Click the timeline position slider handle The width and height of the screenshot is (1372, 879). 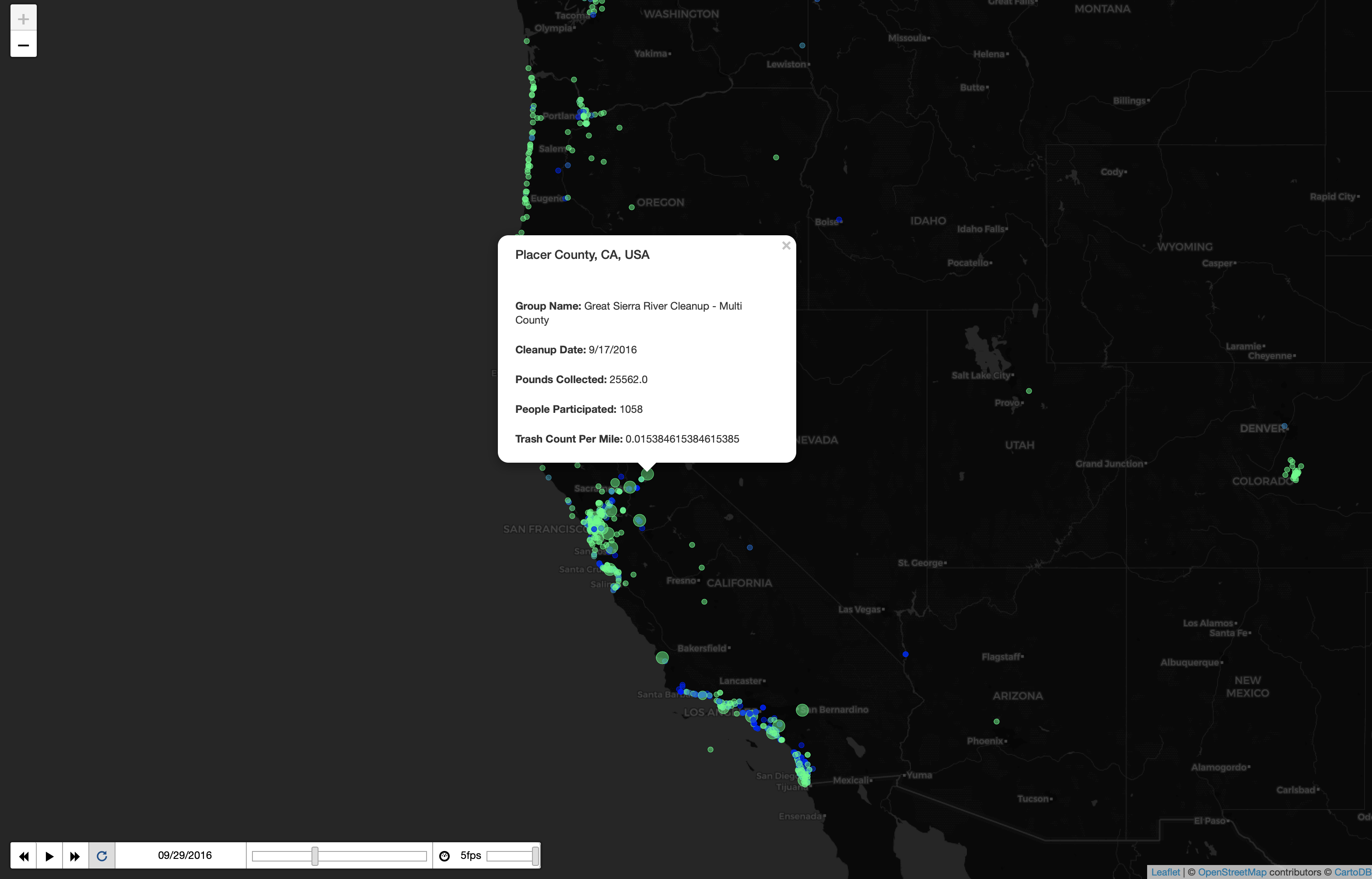tap(315, 855)
